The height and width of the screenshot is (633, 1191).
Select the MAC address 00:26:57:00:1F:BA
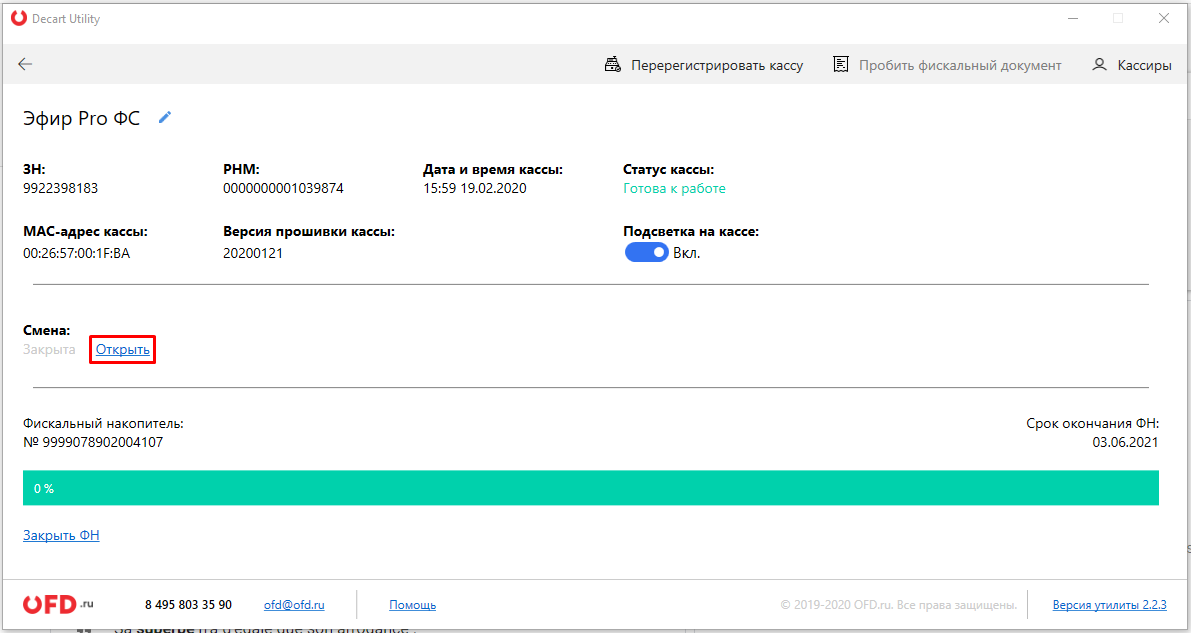point(77,253)
